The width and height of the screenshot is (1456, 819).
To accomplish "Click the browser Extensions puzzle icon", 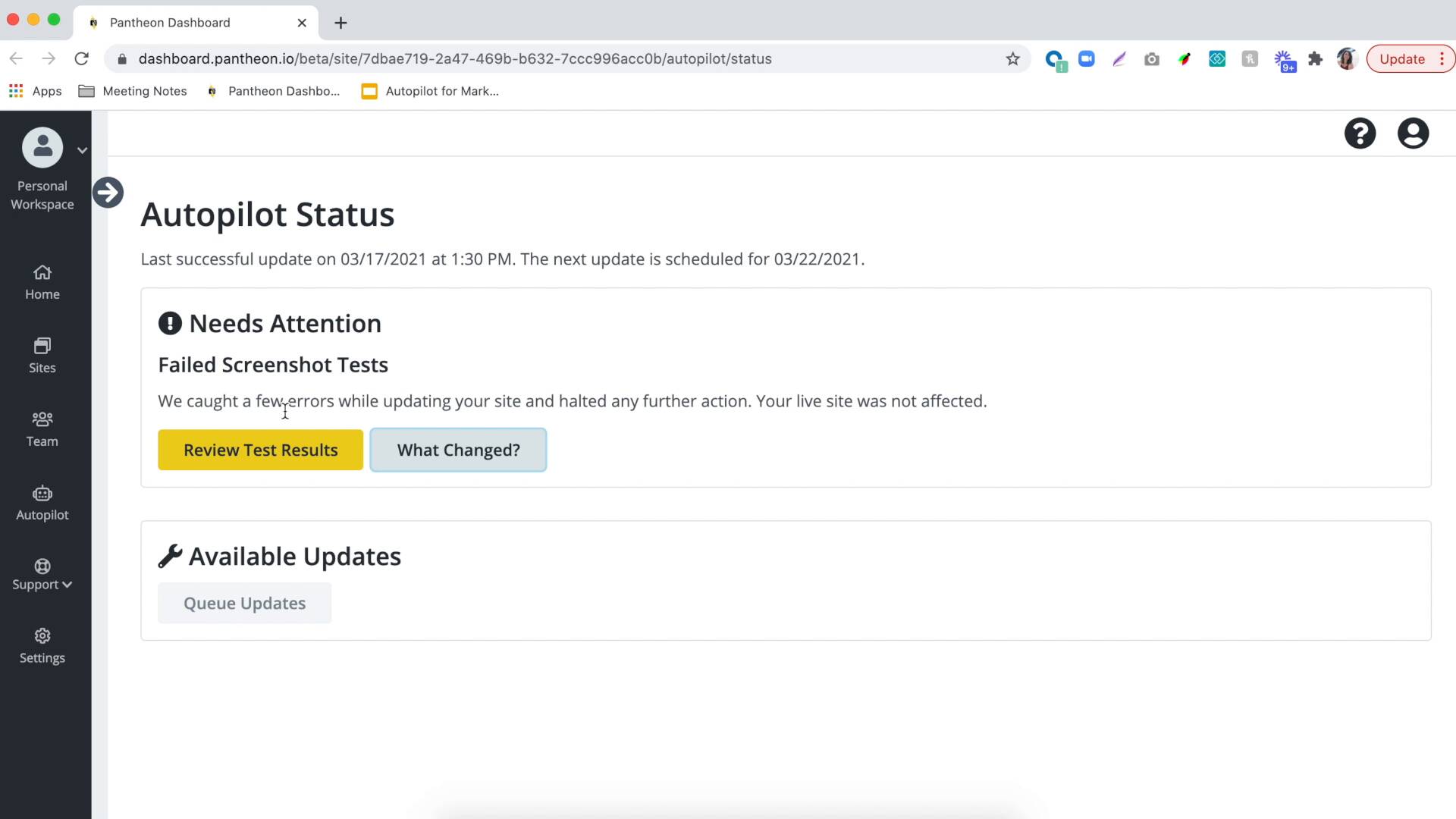I will pyautogui.click(x=1315, y=59).
